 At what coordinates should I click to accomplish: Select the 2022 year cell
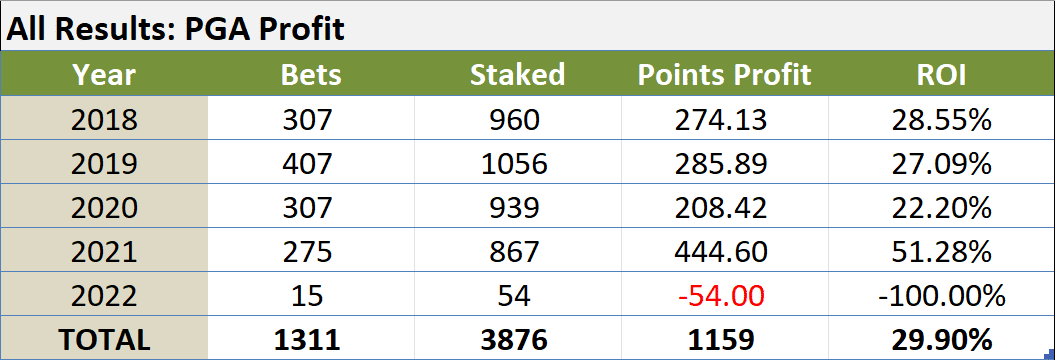click(104, 295)
